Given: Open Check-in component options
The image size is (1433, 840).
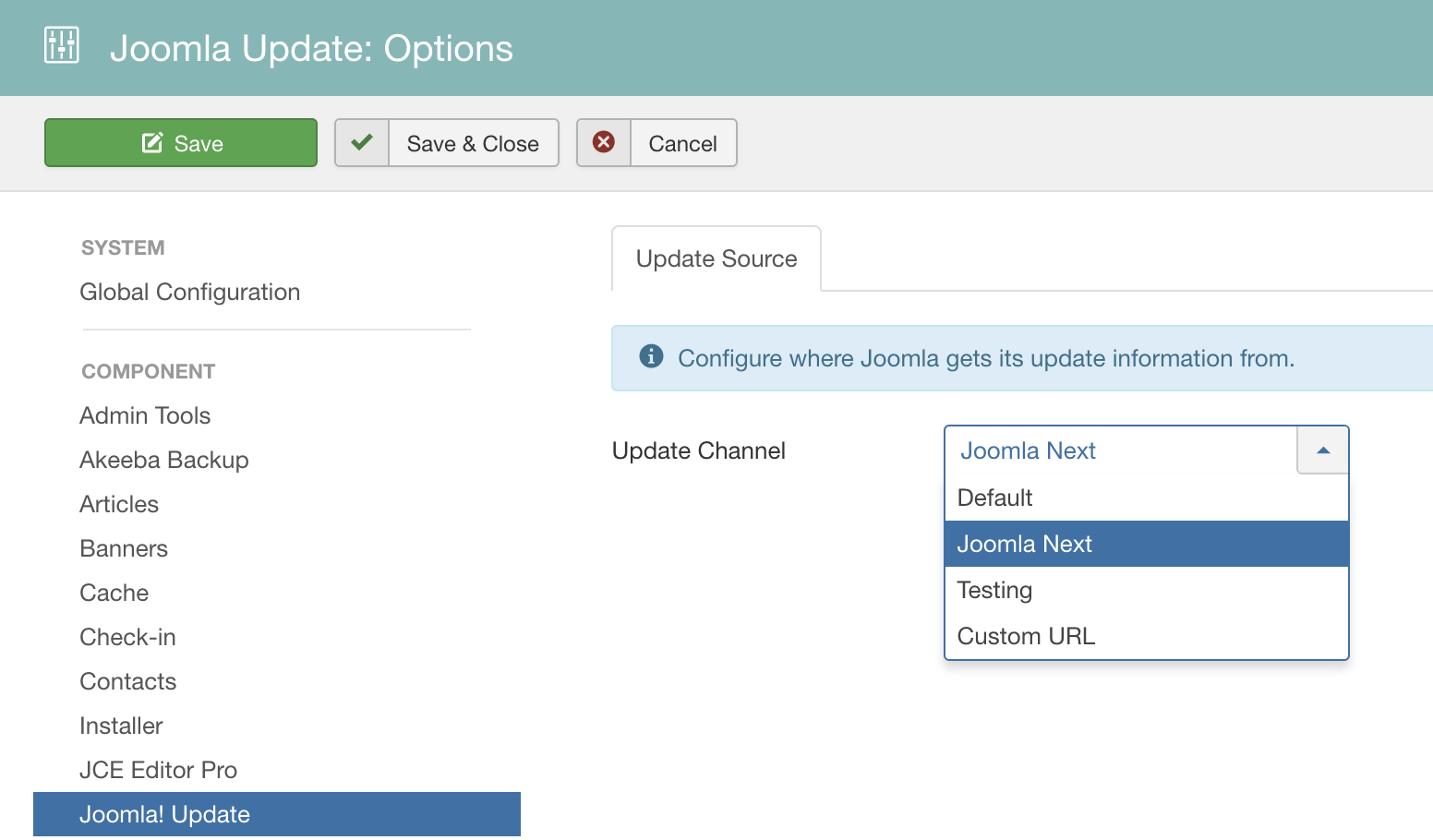Looking at the screenshot, I should 127,637.
